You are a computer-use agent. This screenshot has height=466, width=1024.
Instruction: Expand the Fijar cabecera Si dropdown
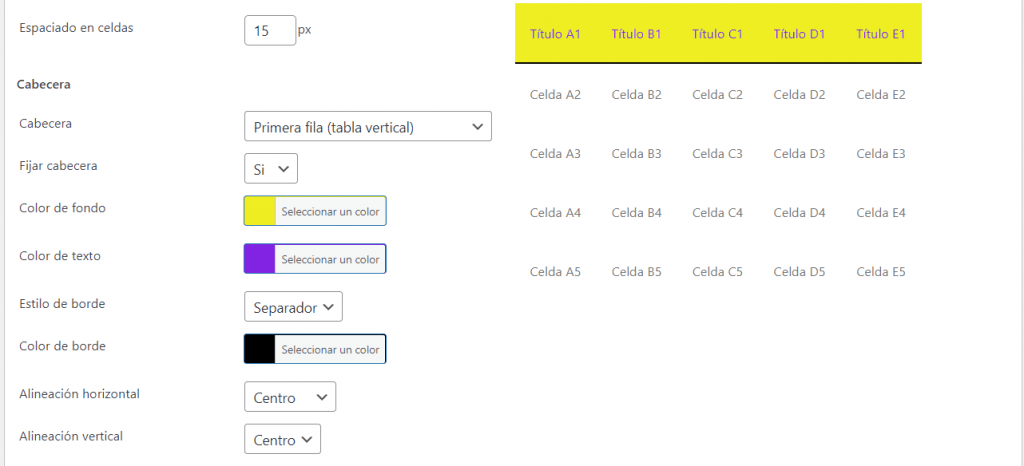pyautogui.click(x=270, y=169)
